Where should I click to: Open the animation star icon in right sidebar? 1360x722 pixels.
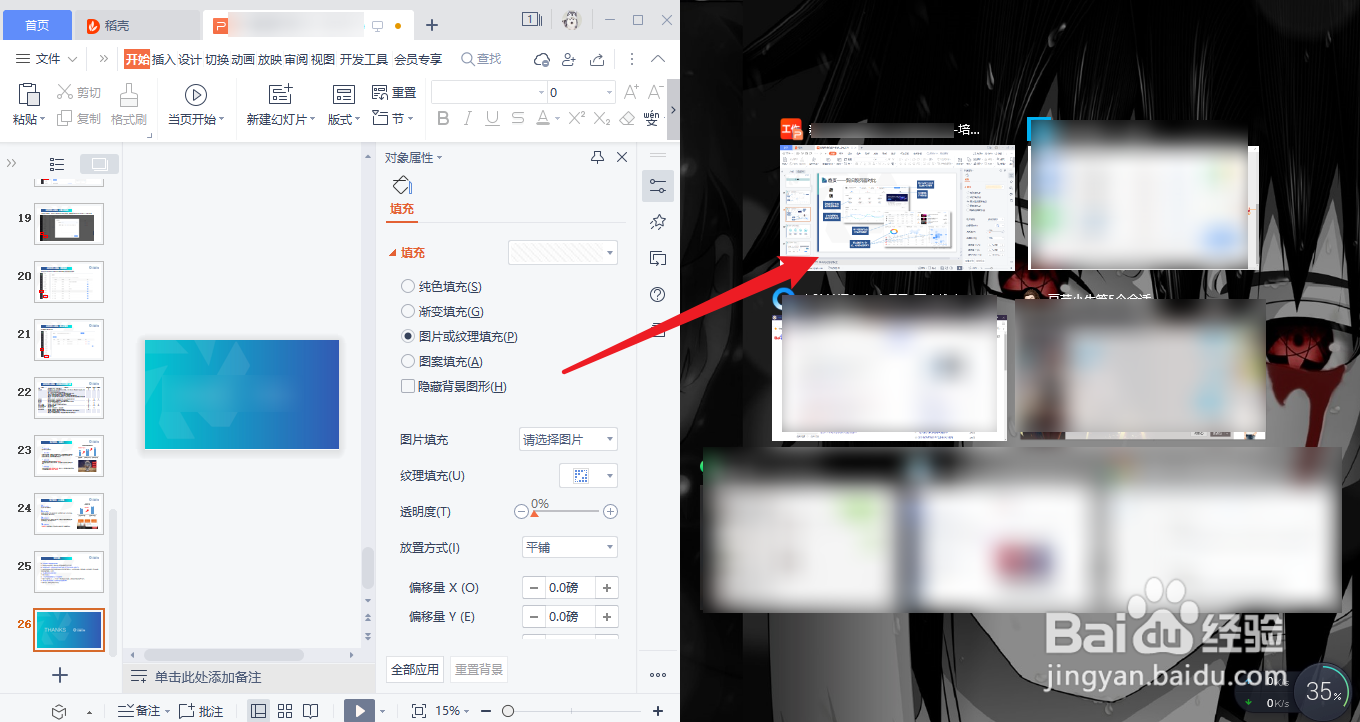(x=657, y=222)
